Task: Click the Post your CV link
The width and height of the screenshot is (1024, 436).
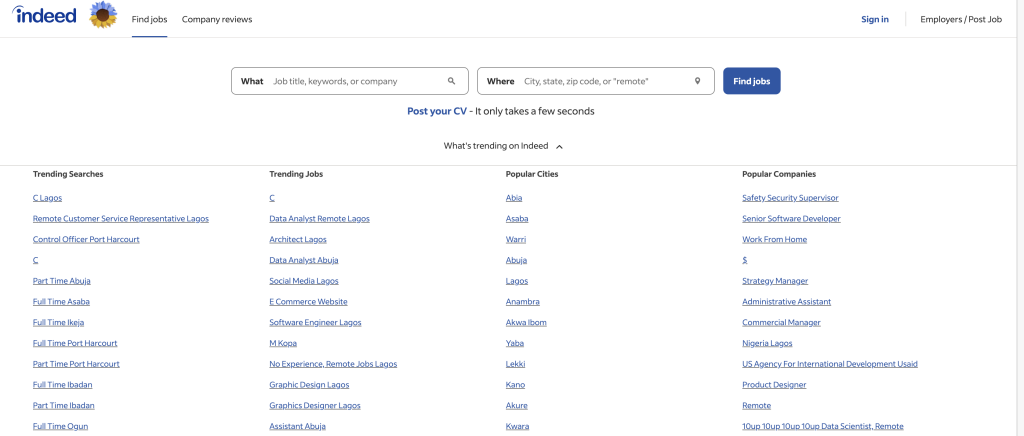Action: coord(437,112)
